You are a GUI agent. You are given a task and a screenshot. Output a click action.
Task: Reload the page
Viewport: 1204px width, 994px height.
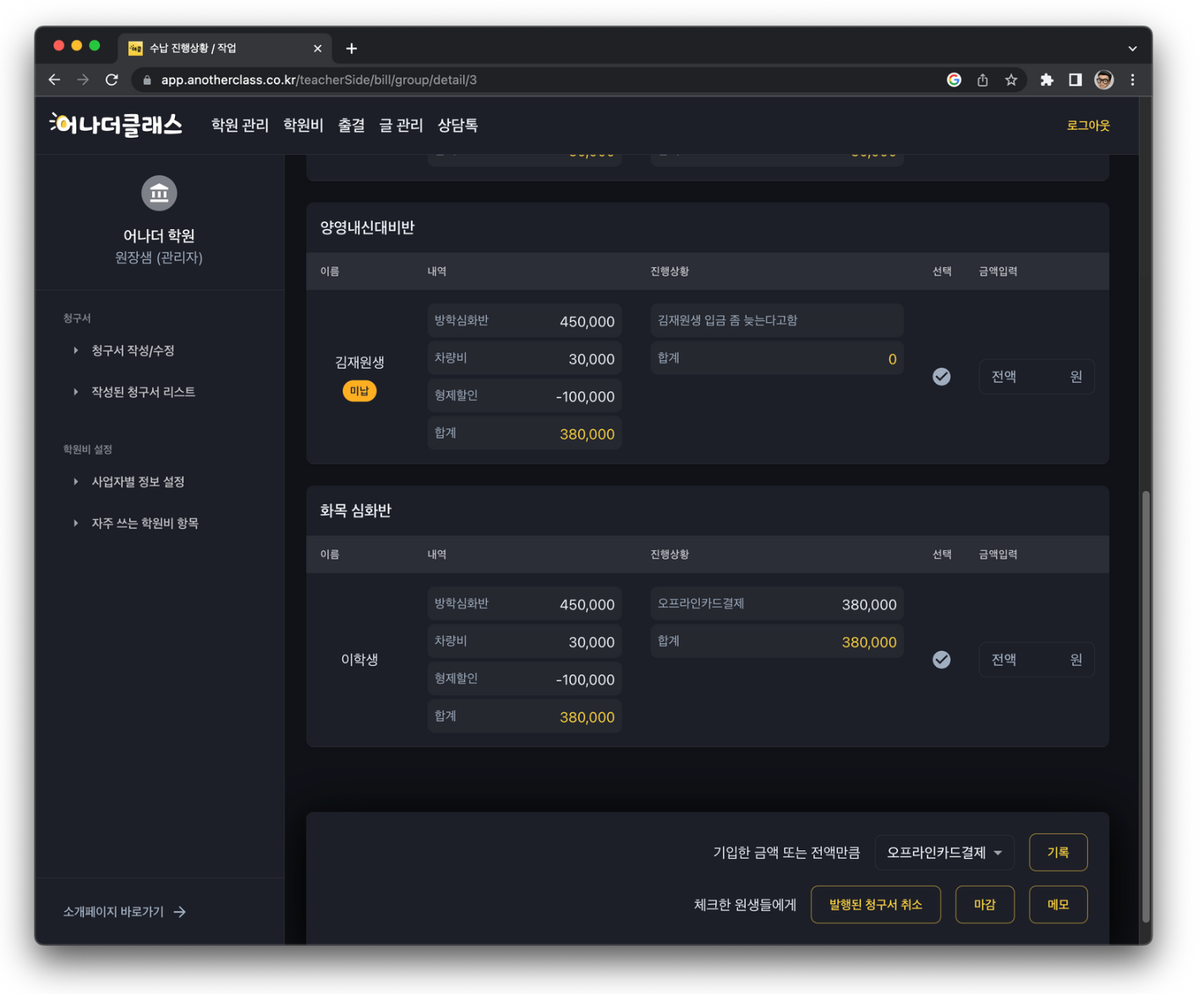tap(112, 79)
